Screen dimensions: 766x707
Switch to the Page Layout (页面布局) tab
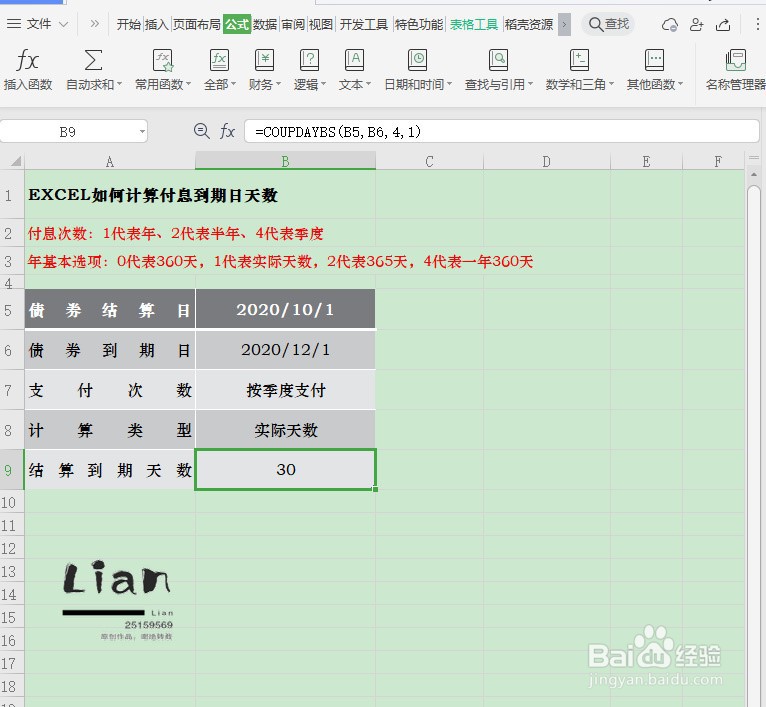point(196,24)
